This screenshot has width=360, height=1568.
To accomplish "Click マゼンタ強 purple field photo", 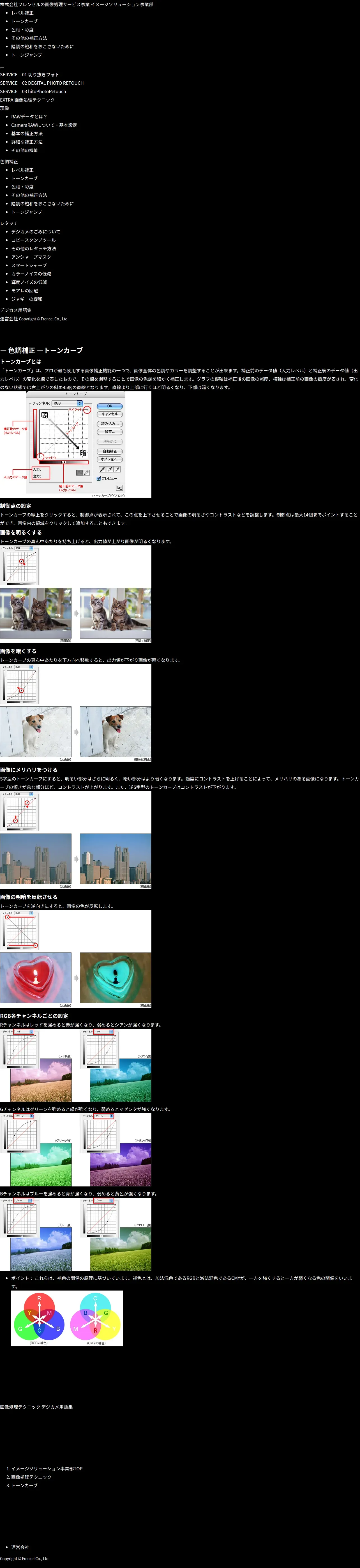I will click(120, 1165).
